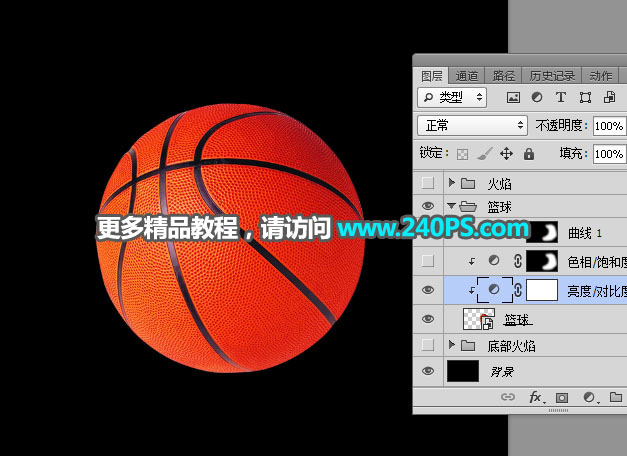Select the white 亮度/对比度 mask thumbnail
Viewport: 627px width, 456px height.
click(542, 290)
